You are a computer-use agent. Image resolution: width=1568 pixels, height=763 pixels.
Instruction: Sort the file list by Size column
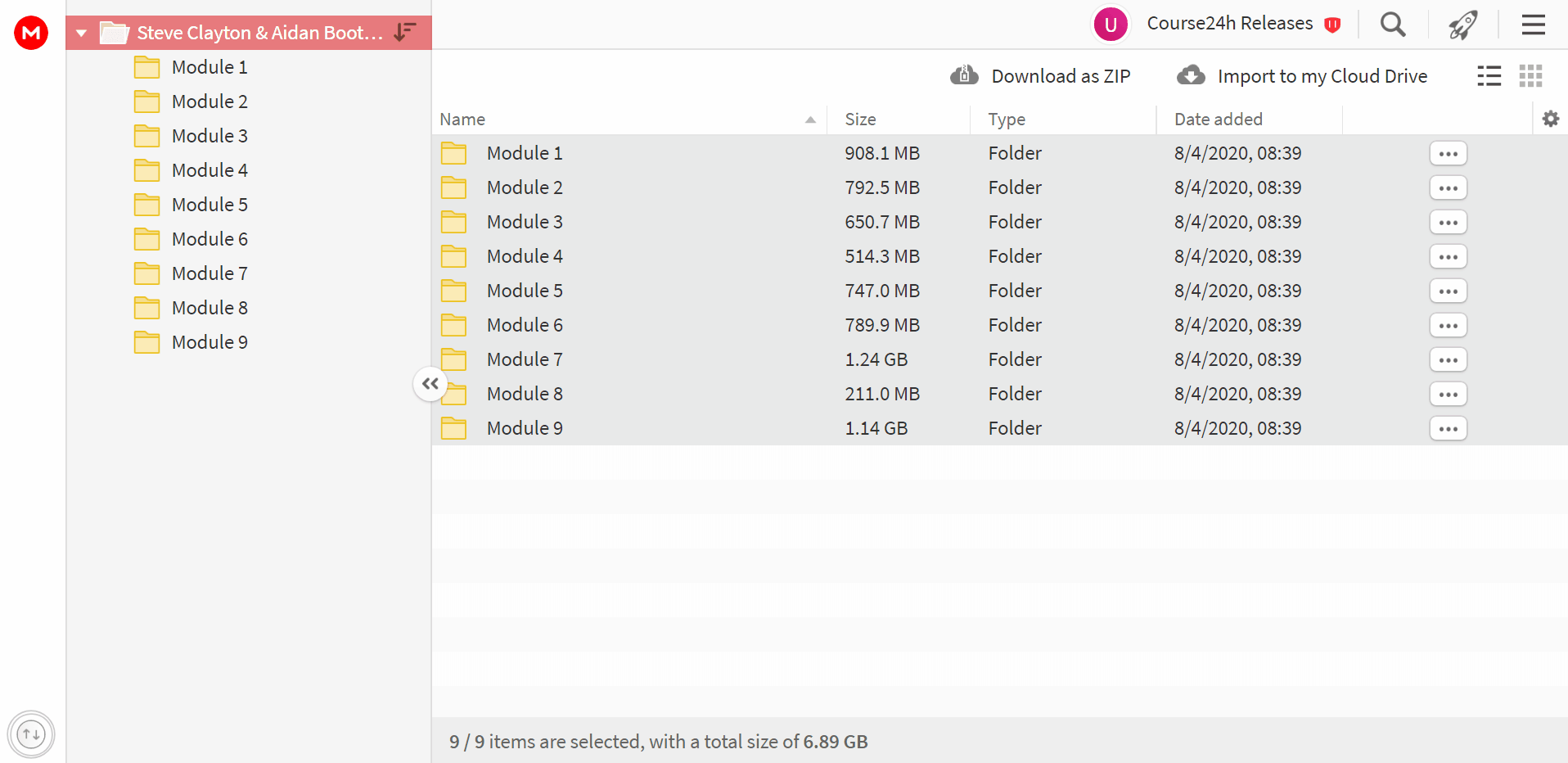pyautogui.click(x=860, y=120)
